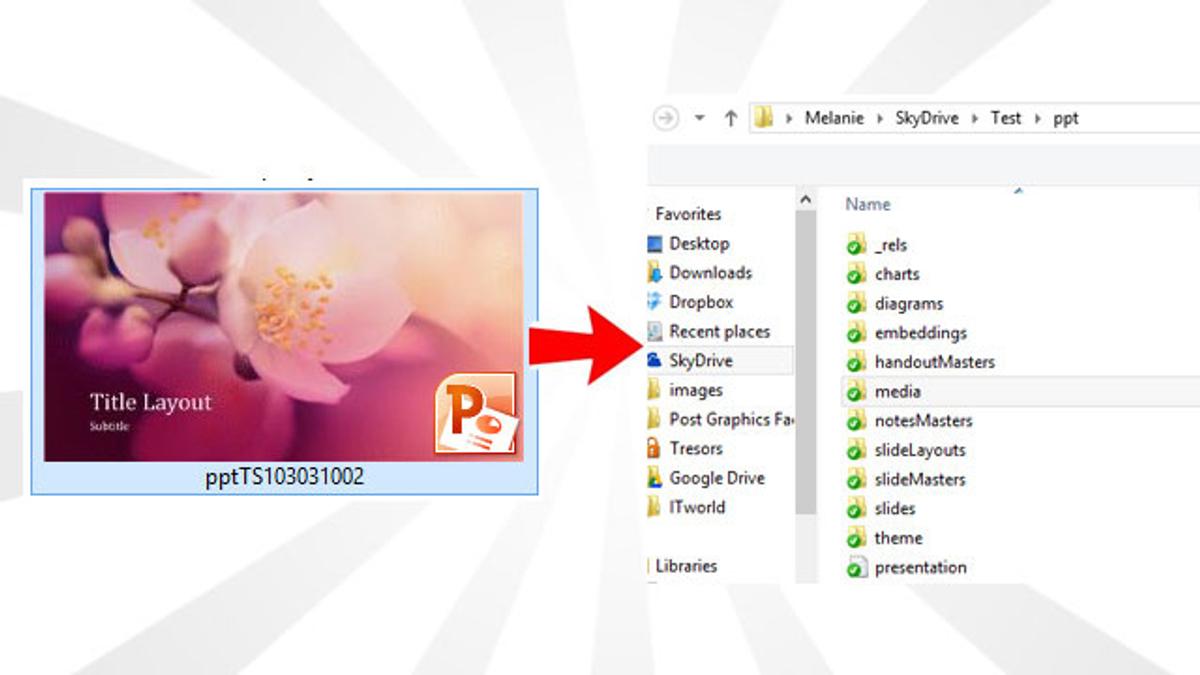Open the theme folder icon
The width and height of the screenshot is (1200, 675).
(x=855, y=538)
